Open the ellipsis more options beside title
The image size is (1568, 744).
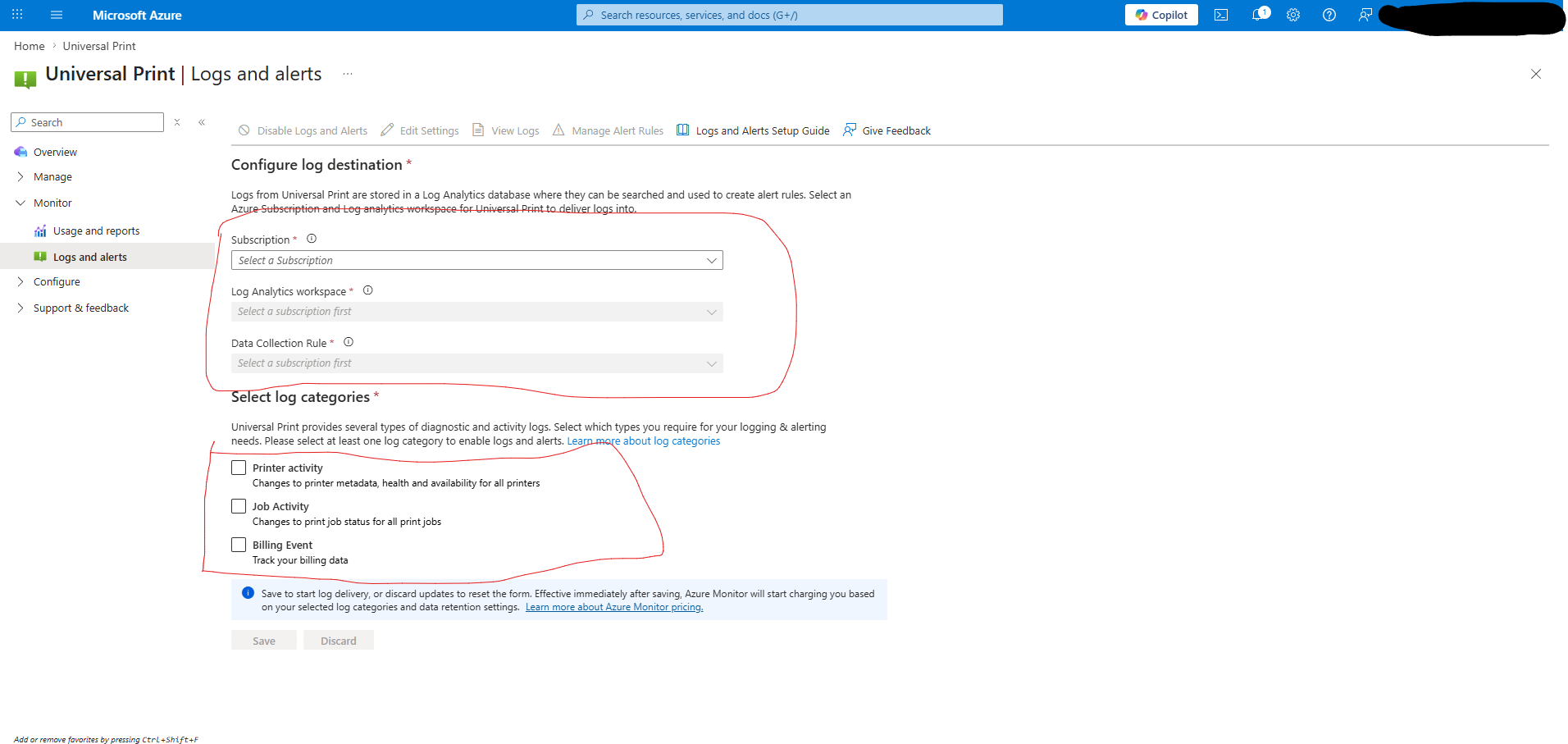[348, 74]
